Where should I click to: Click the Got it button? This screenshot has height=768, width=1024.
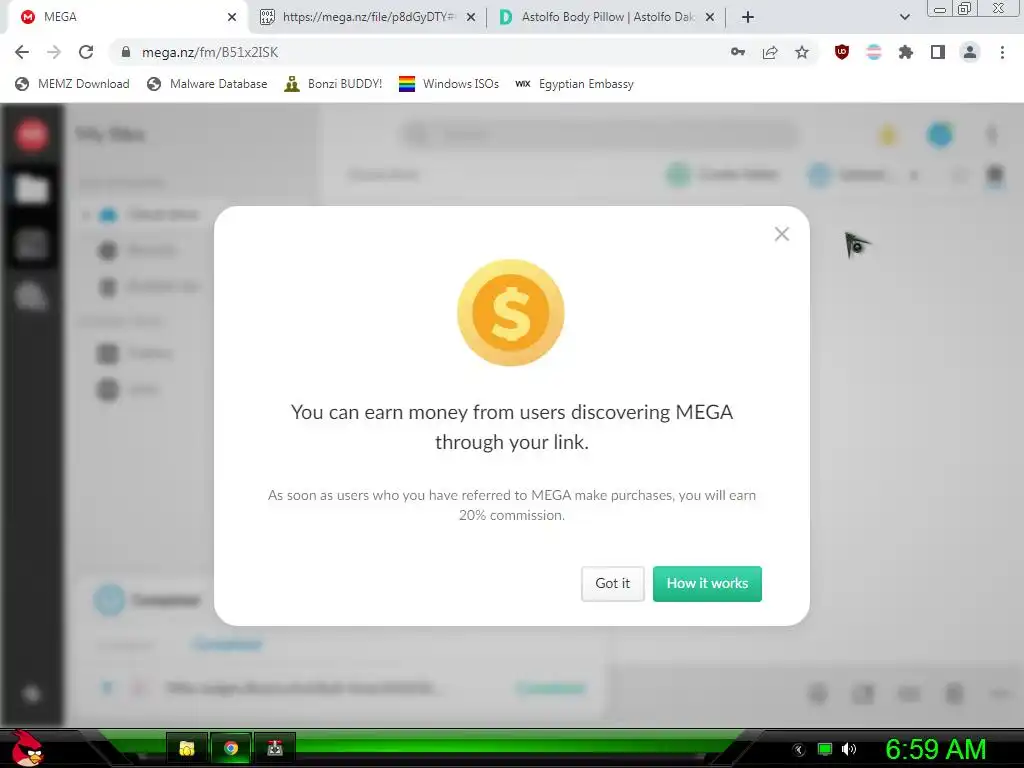click(613, 583)
